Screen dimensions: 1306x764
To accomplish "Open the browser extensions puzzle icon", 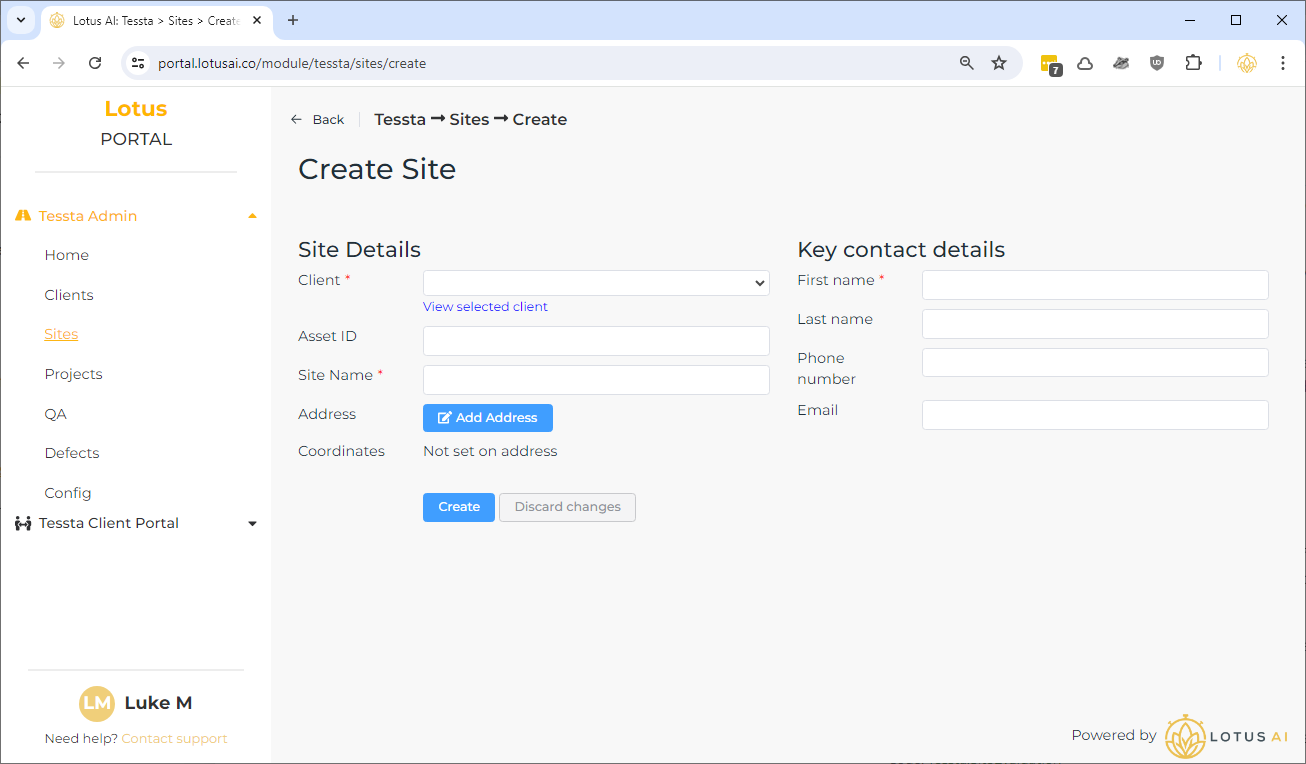I will click(1193, 63).
